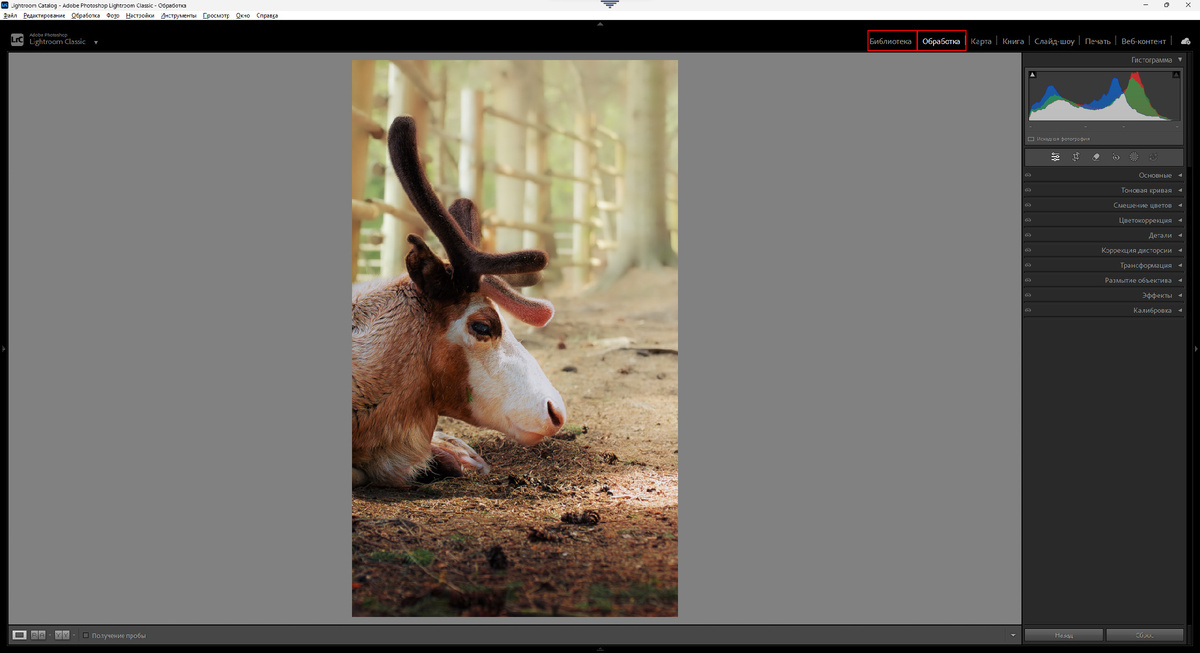Toggle visibility of Тоновая кривая panel
This screenshot has height=653, width=1200.
pyautogui.click(x=1028, y=190)
